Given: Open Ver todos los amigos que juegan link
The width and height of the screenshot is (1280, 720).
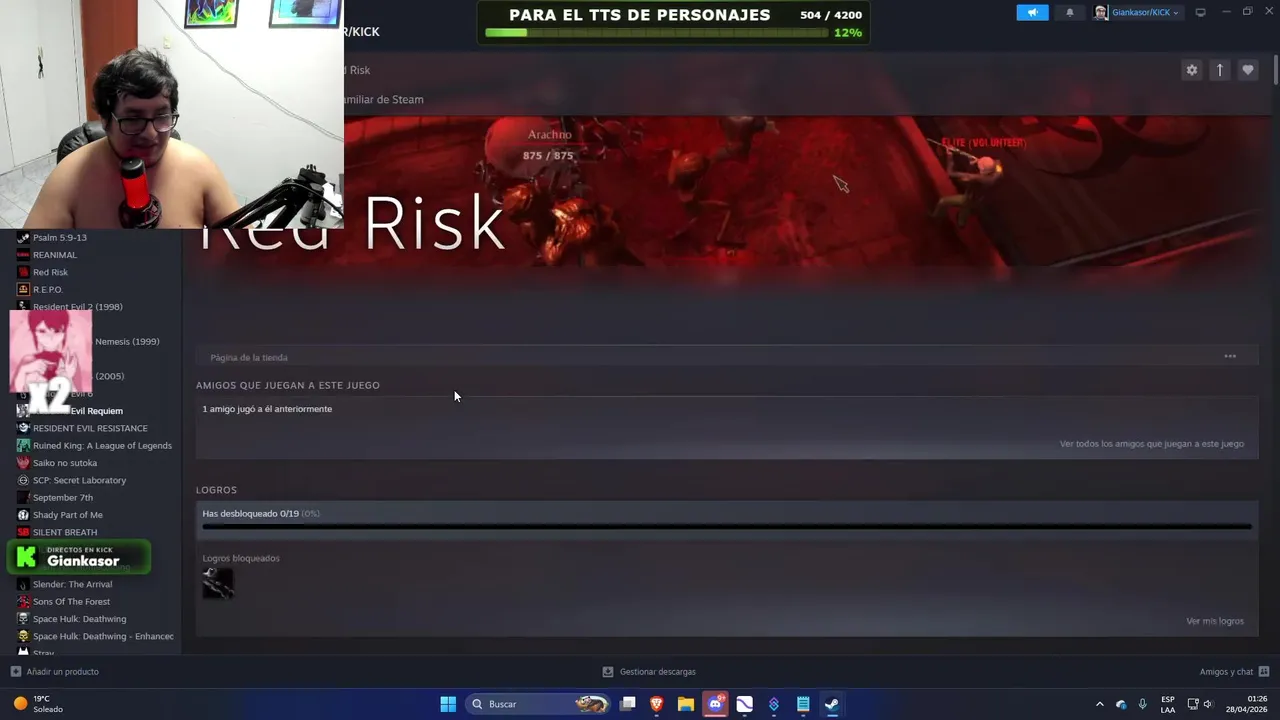Looking at the screenshot, I should pyautogui.click(x=1152, y=444).
